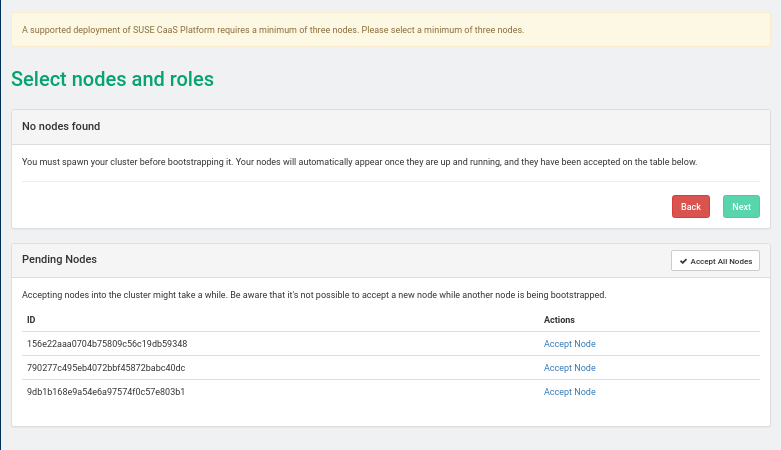
Task: Click the checkmark icon on Accept All Nodes
Action: pyautogui.click(x=684, y=261)
